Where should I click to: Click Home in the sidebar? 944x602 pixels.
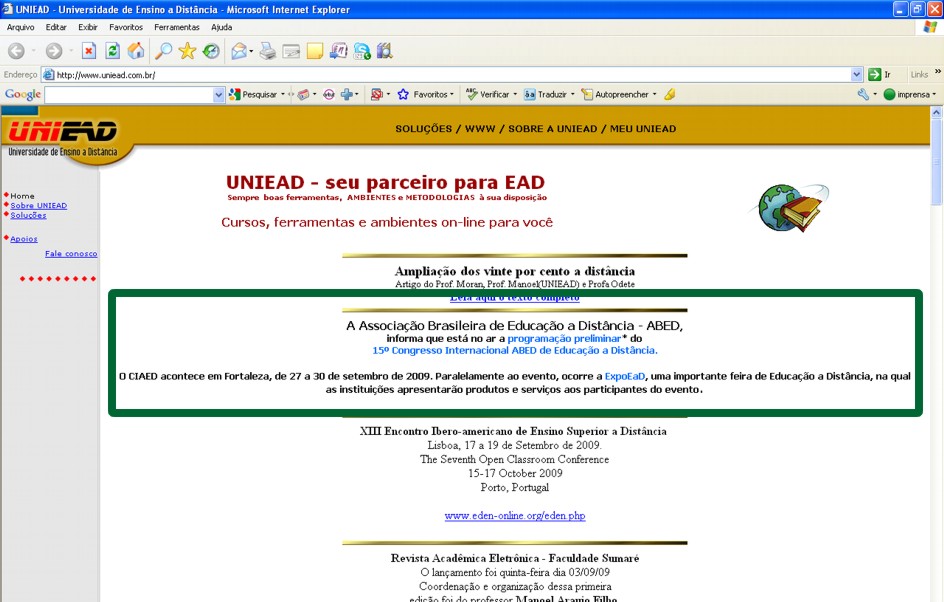coord(22,196)
